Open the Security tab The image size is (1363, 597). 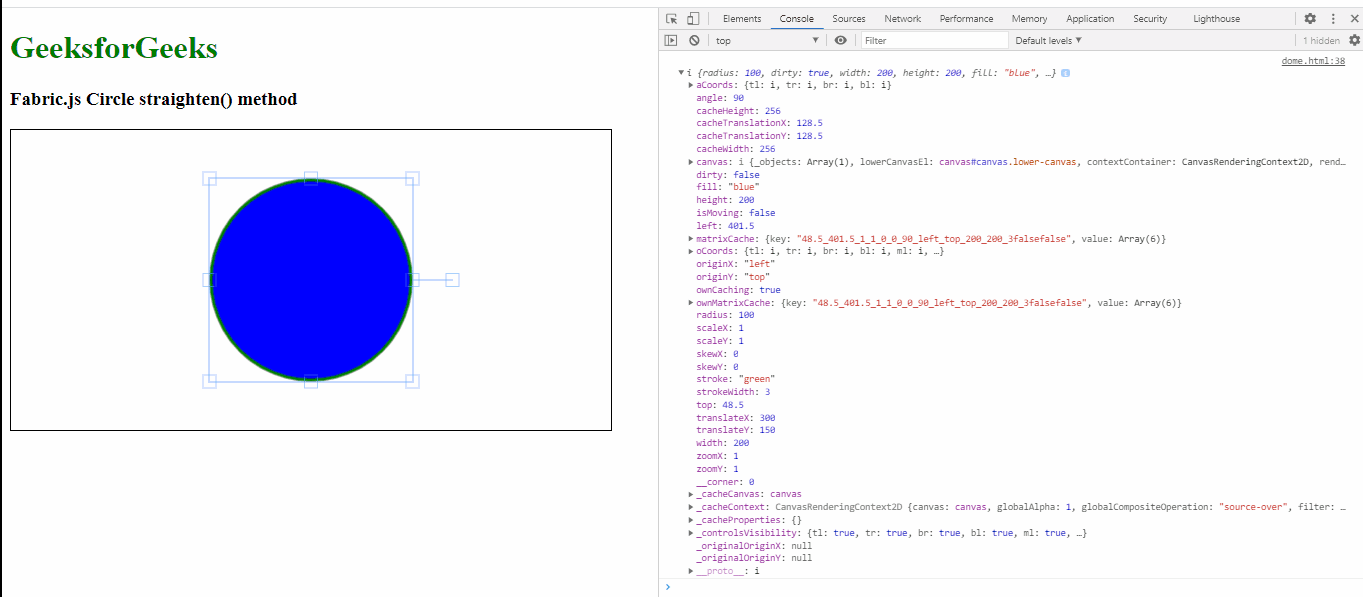[1150, 18]
